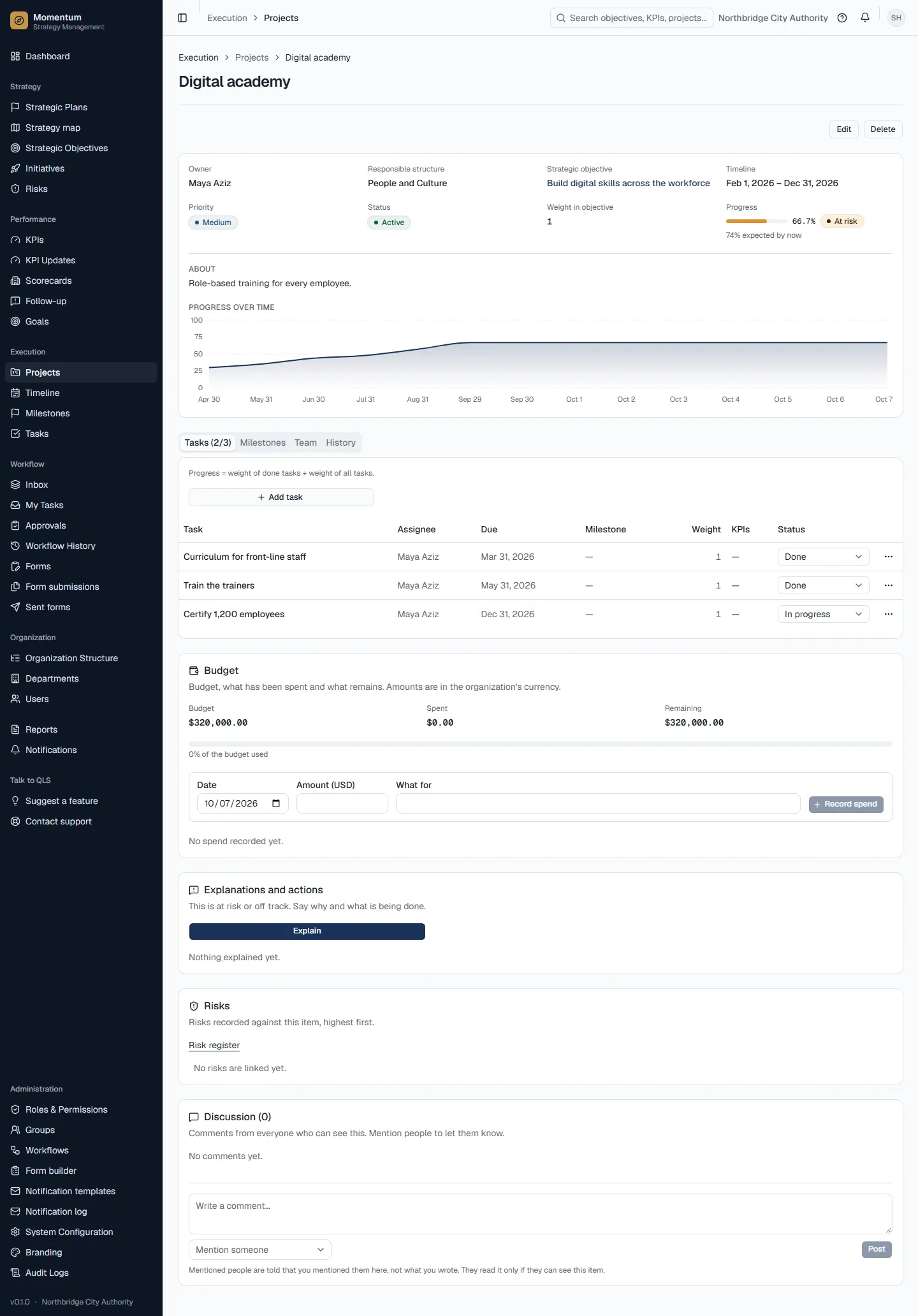Click the Strategy map icon

(15, 128)
